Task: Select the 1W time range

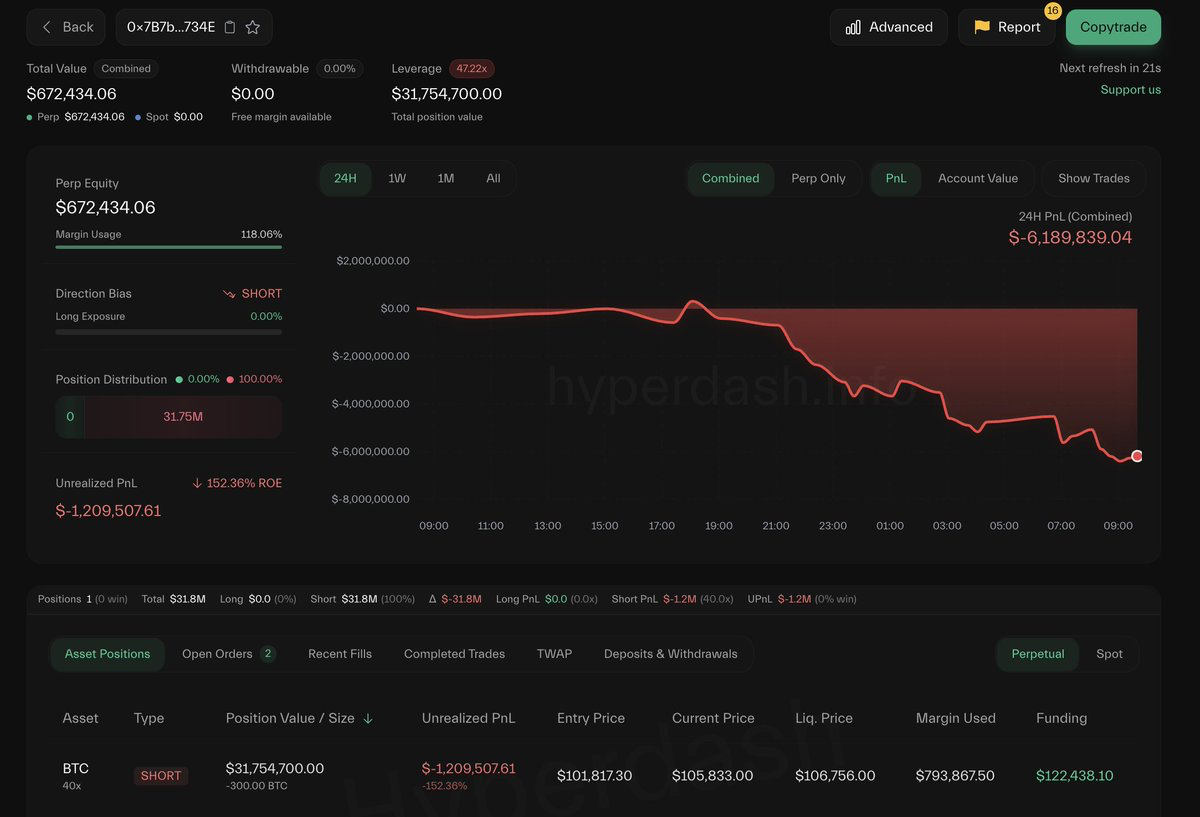Action: (x=397, y=178)
